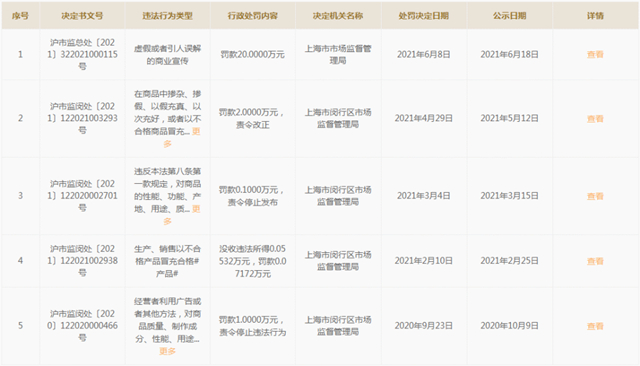Click decision date 2020年9月23日

coord(424,326)
